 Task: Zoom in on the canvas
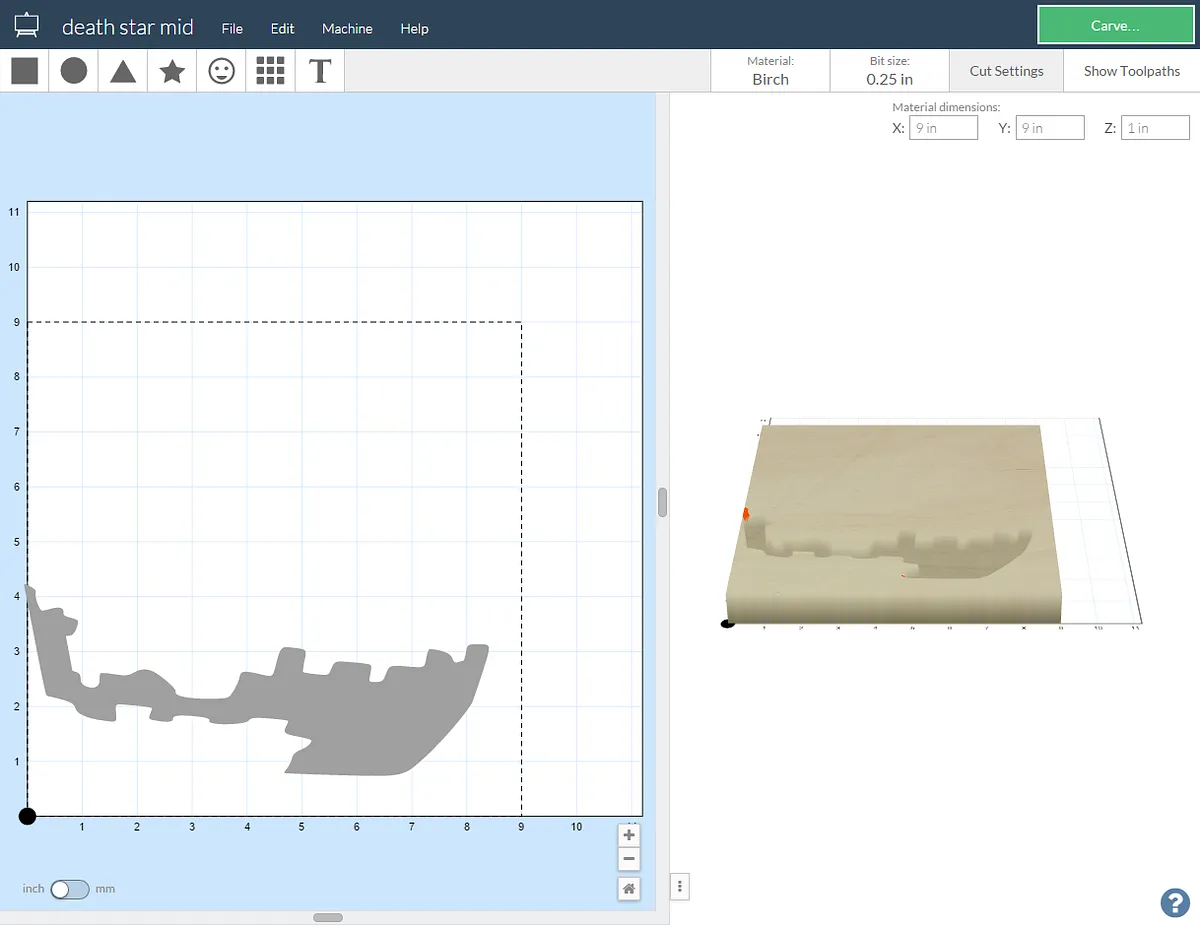tap(629, 835)
